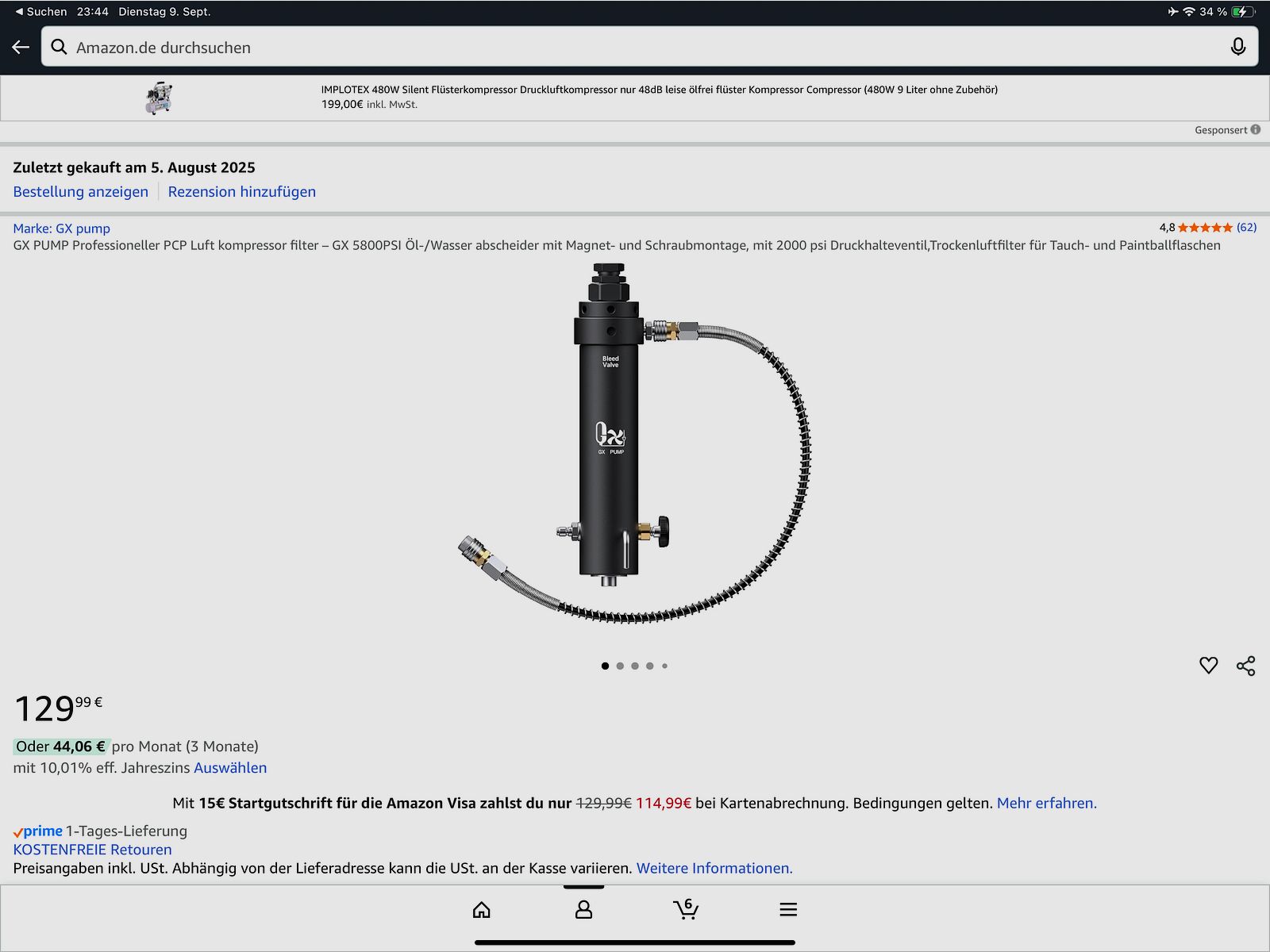Open the 62 customer reviews
Image resolution: width=1270 pixels, height=952 pixels.
1246,228
